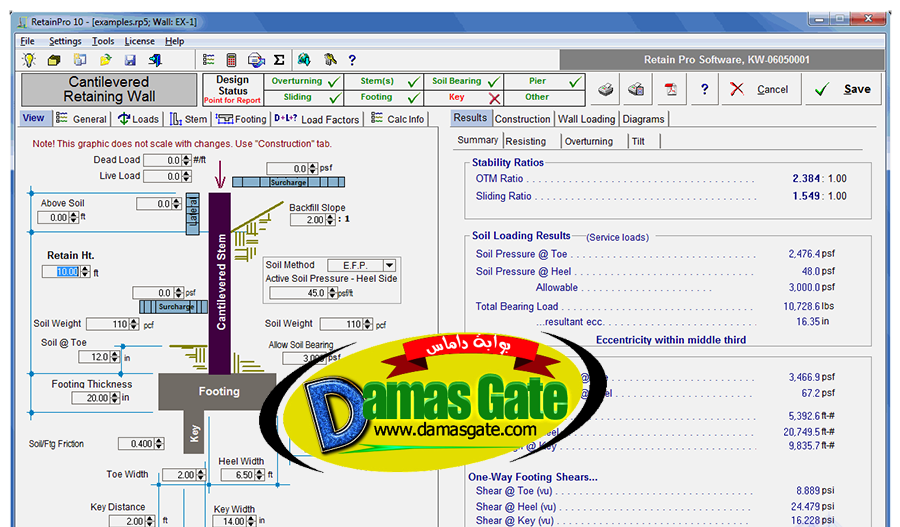Click Backfill Slope spinner arrows

(330, 220)
